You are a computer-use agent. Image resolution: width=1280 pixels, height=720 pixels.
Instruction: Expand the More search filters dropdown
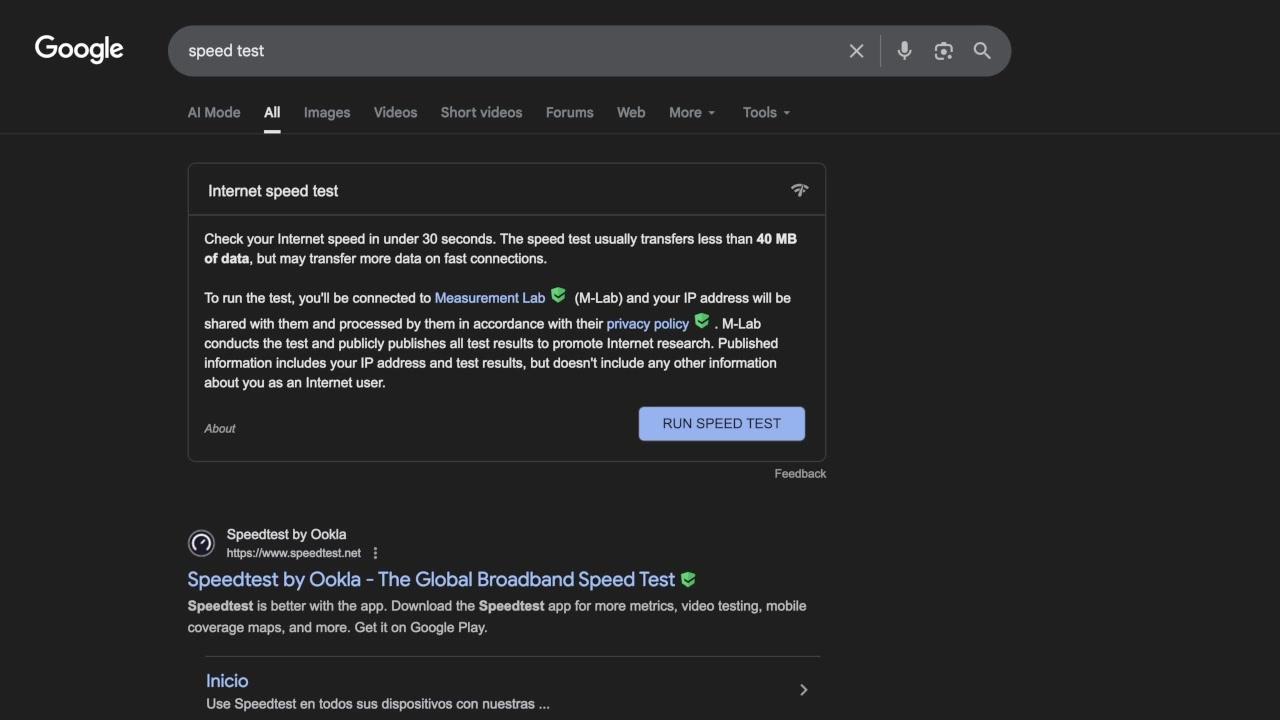[x=692, y=113]
